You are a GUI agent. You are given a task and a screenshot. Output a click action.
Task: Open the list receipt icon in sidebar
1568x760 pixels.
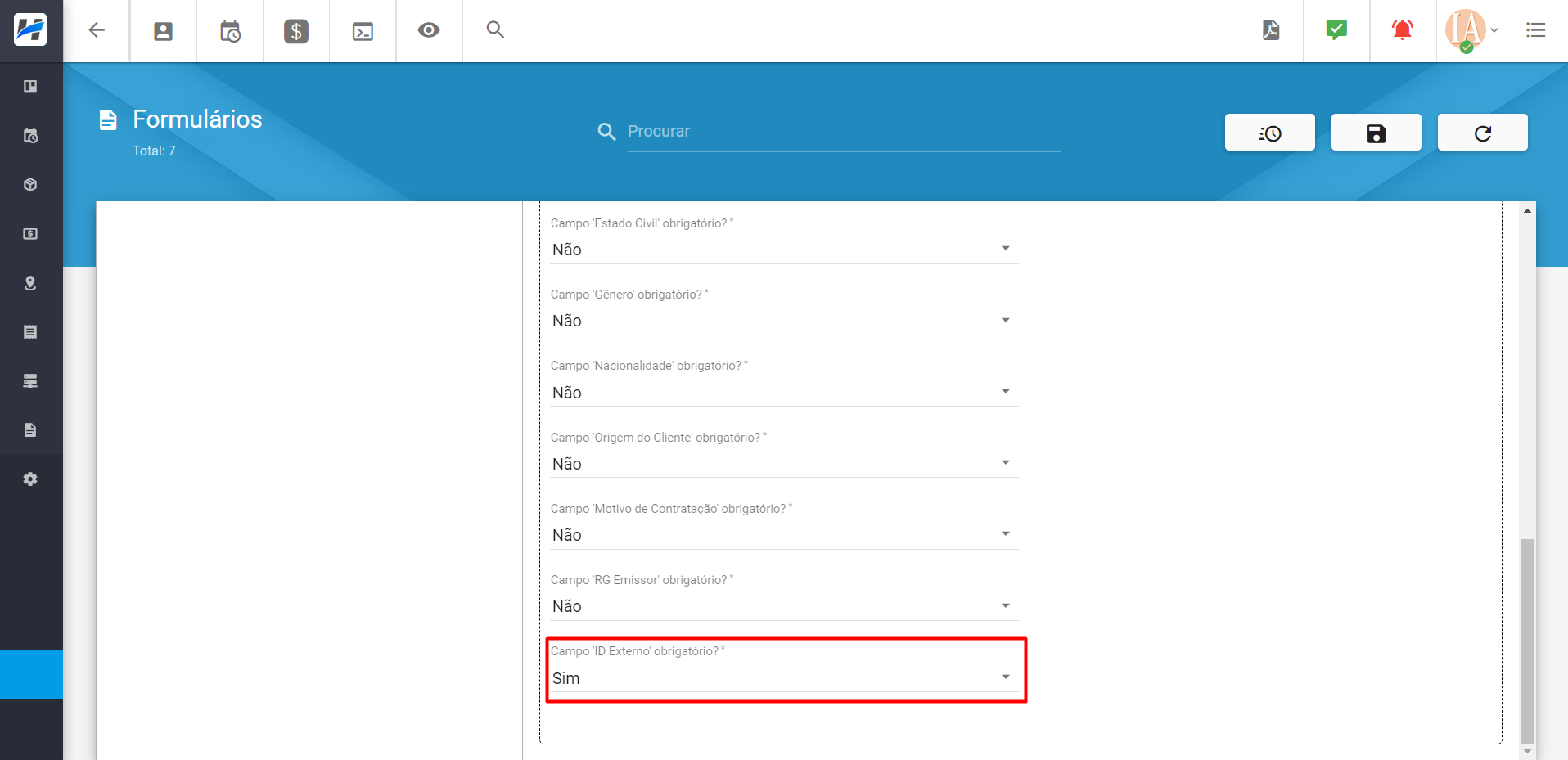click(x=30, y=332)
